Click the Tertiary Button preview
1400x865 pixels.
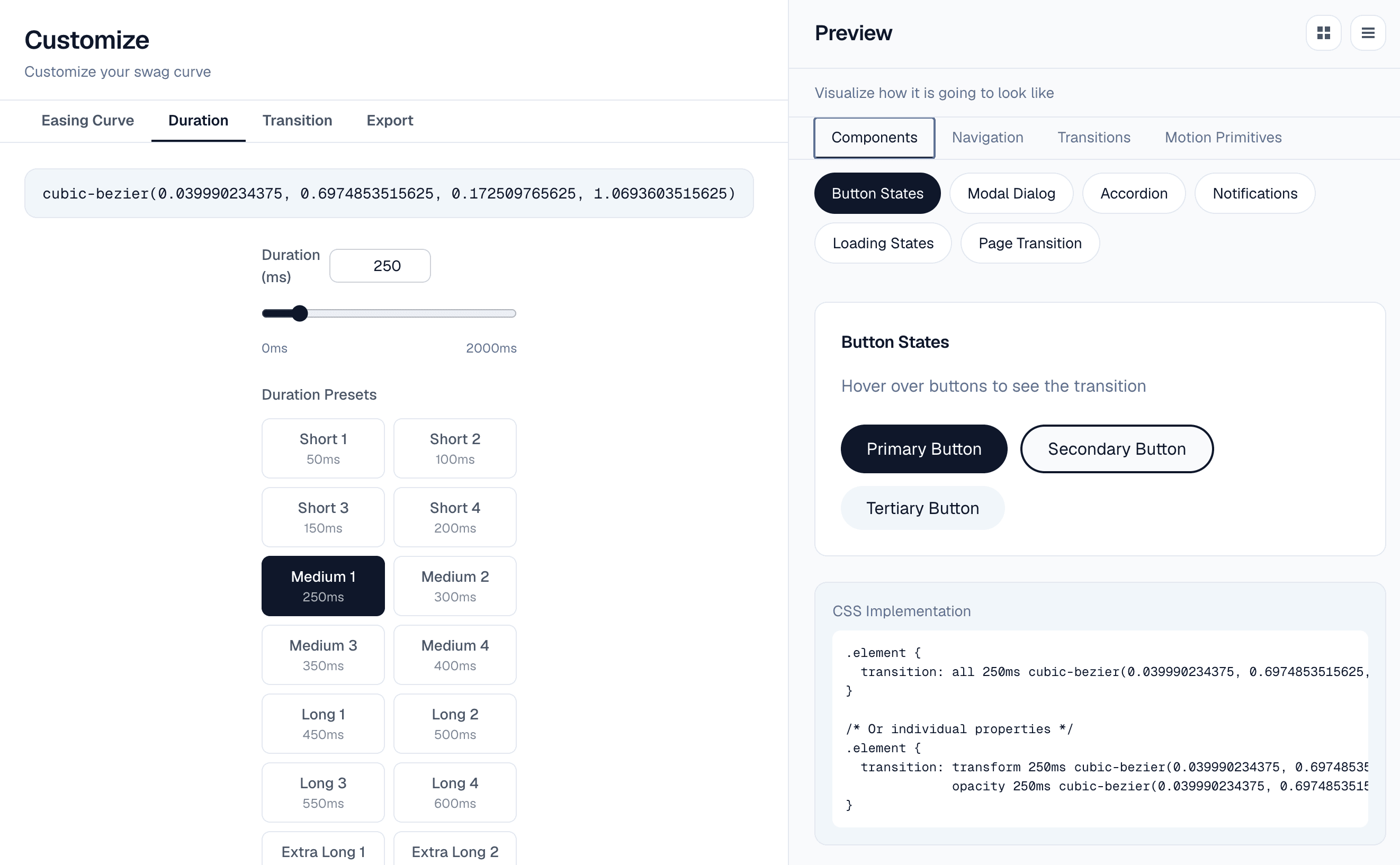point(922,508)
